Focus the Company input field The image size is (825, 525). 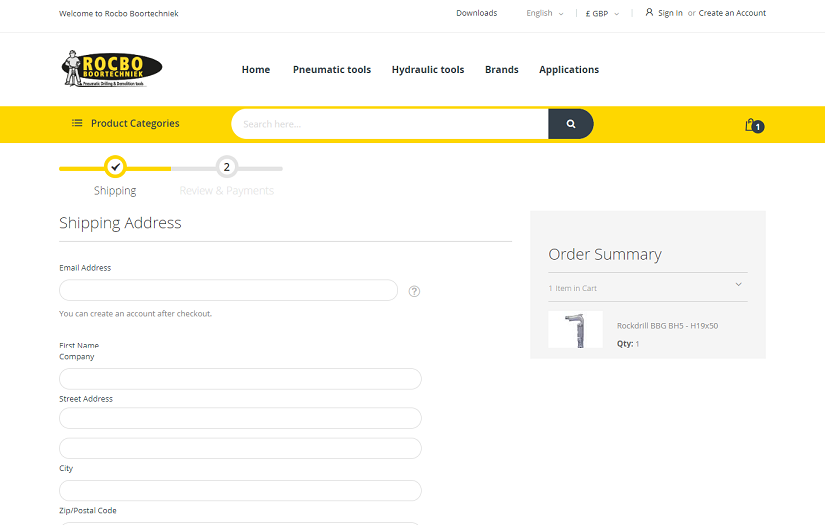click(x=240, y=379)
